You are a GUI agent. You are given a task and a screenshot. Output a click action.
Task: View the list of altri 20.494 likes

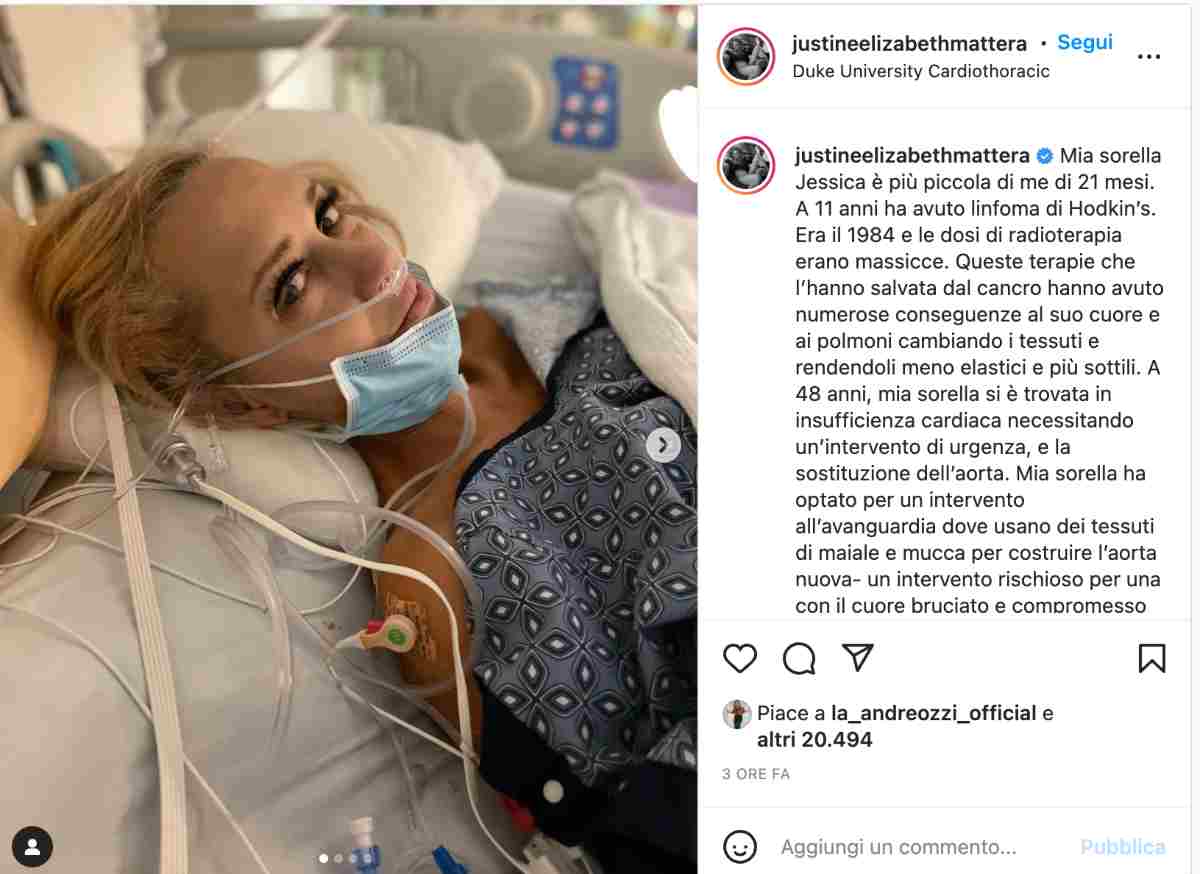pos(815,740)
